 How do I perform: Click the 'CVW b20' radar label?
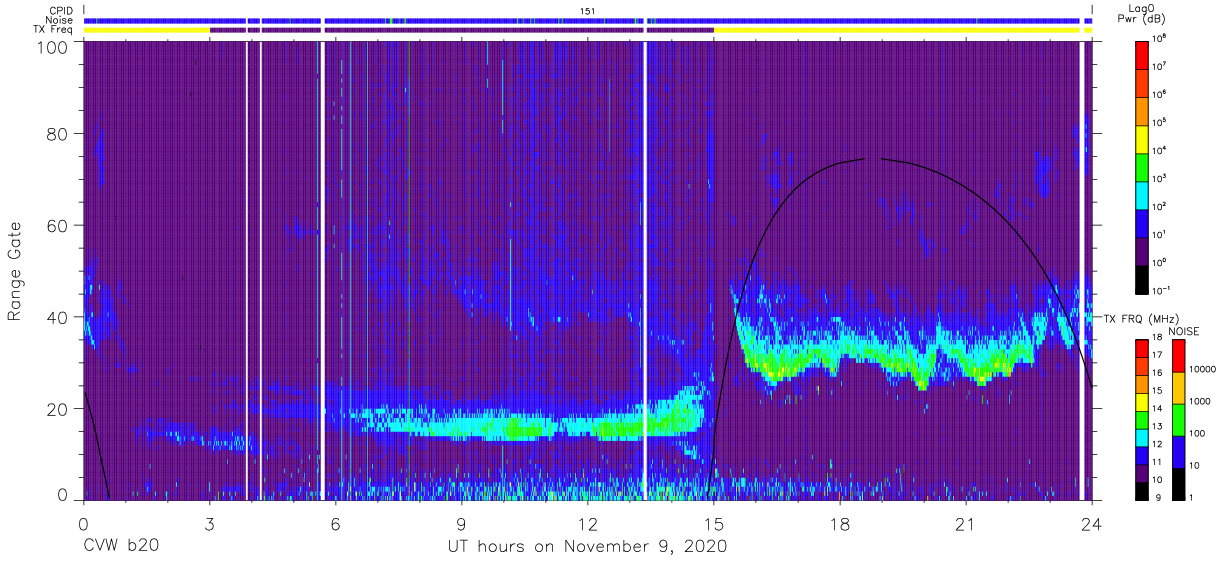coord(120,546)
